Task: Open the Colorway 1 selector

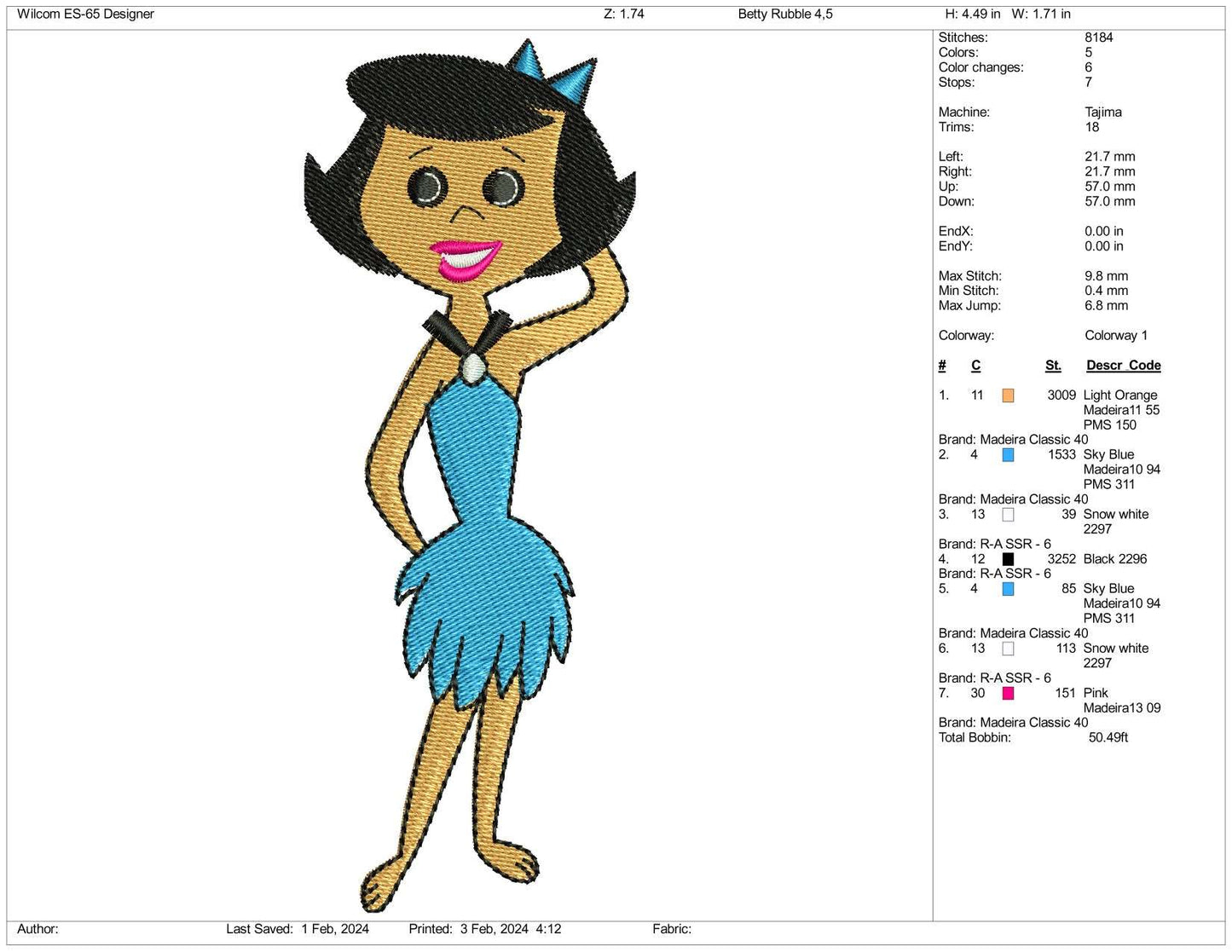Action: click(x=1114, y=335)
